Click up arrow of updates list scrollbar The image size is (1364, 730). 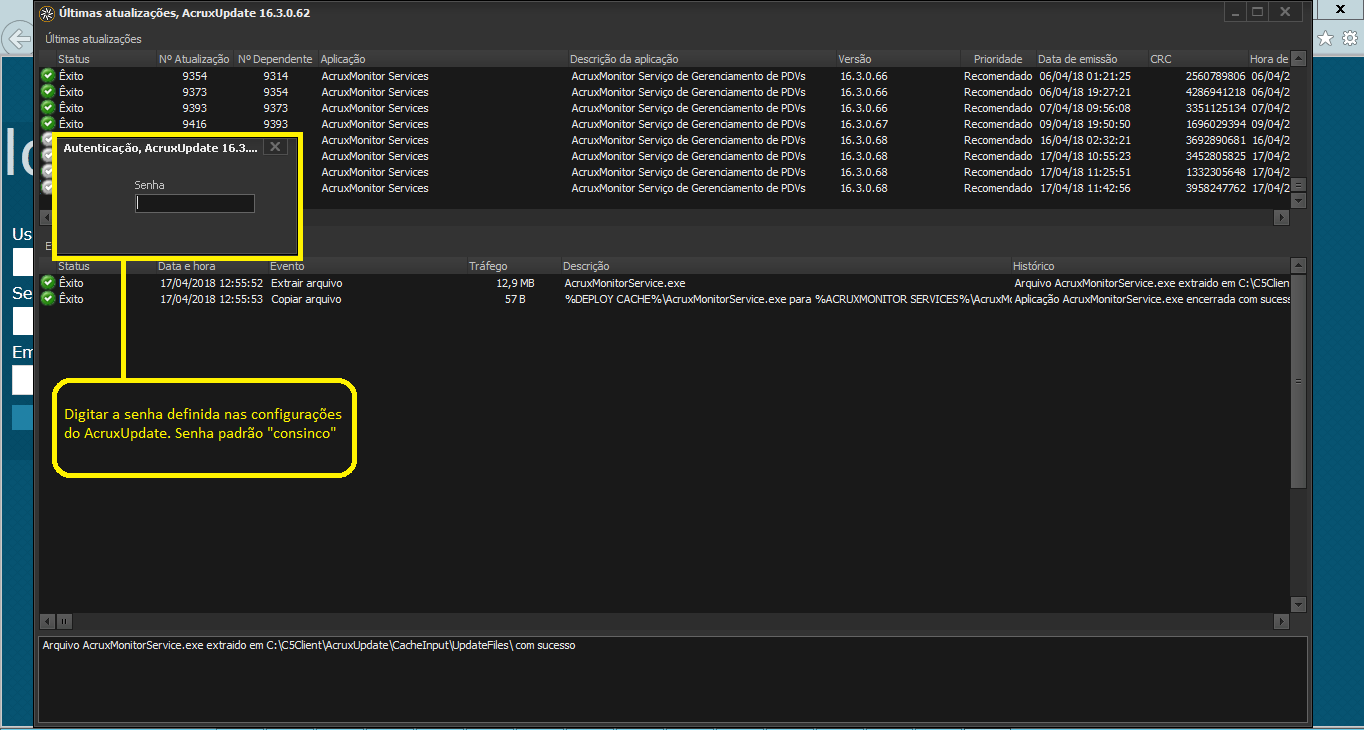point(1298,59)
